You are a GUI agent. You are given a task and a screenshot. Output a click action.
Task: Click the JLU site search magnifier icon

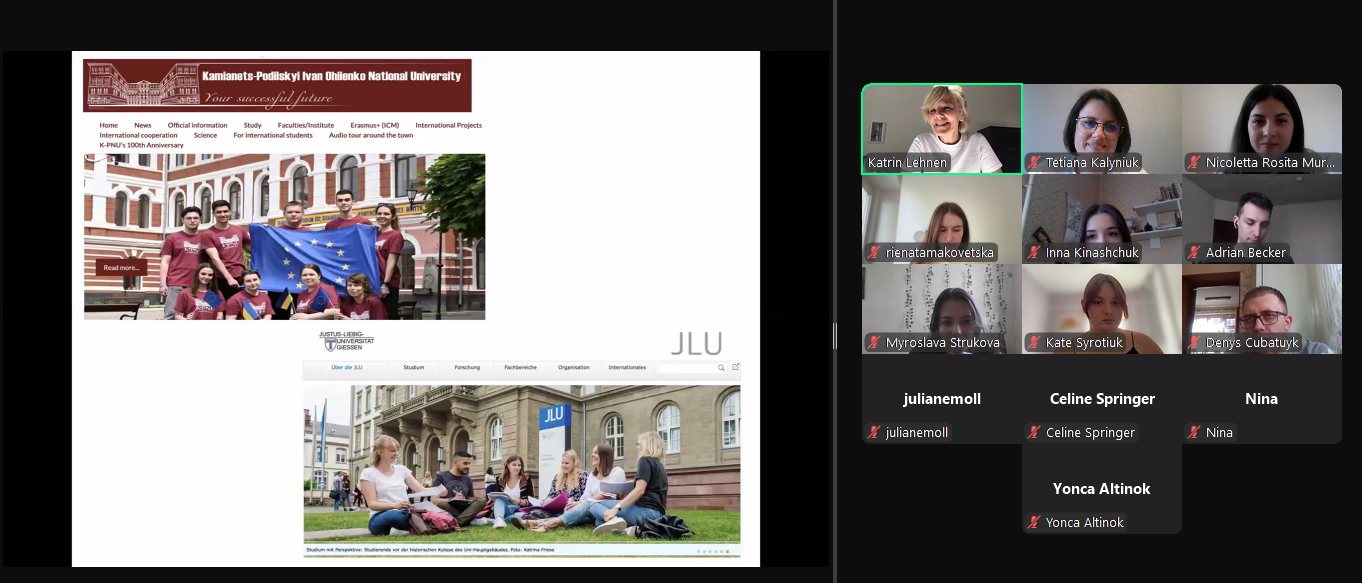point(721,367)
